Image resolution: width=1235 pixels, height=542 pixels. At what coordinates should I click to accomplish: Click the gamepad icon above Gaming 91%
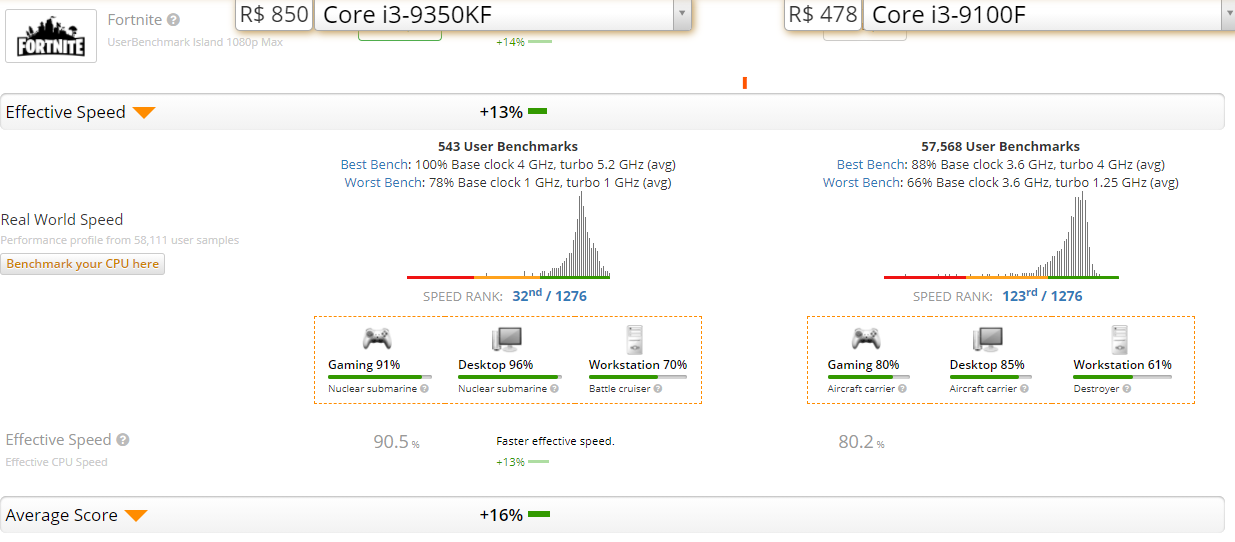click(x=377, y=338)
